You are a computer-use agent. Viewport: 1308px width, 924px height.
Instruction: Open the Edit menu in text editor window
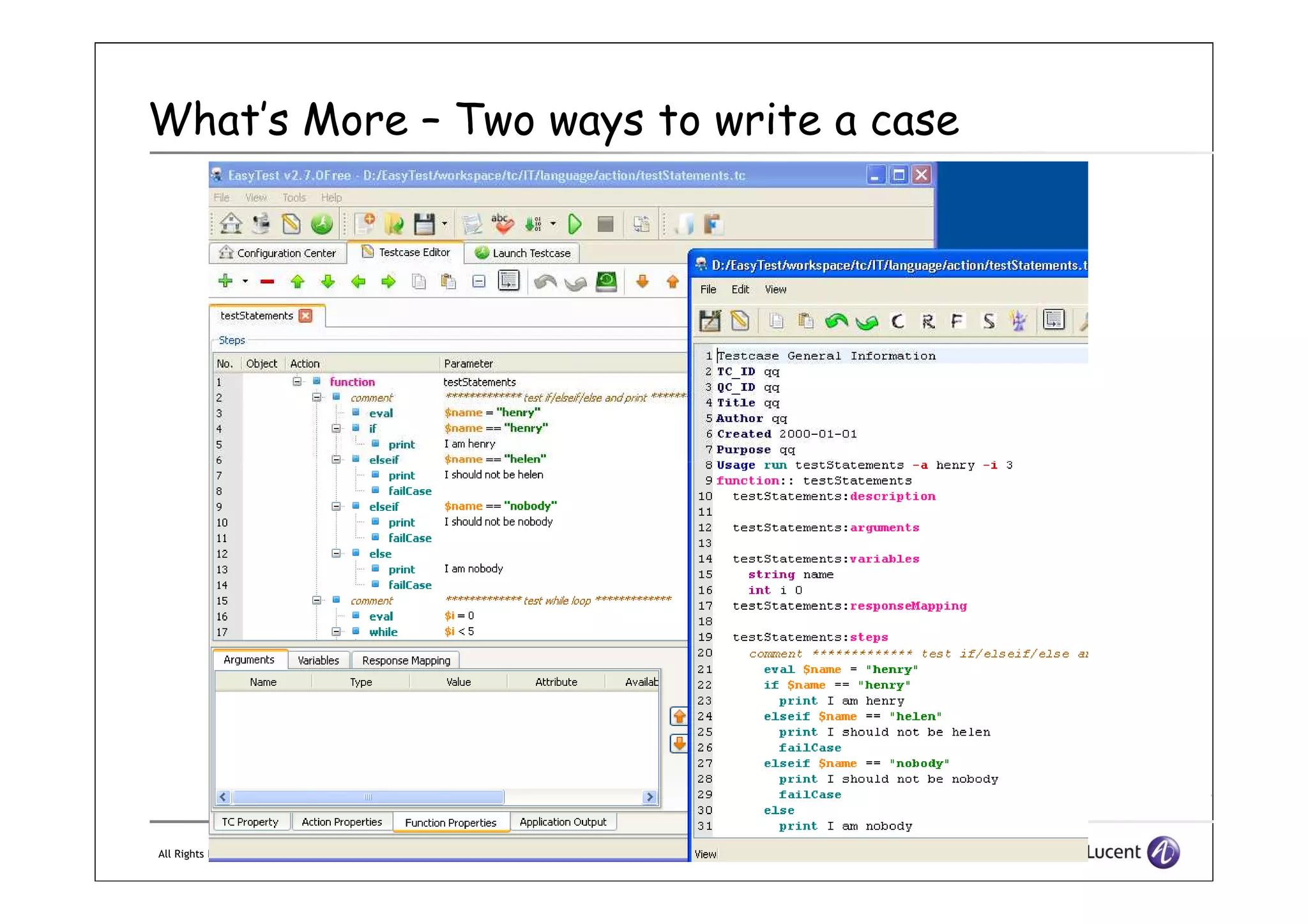[740, 289]
